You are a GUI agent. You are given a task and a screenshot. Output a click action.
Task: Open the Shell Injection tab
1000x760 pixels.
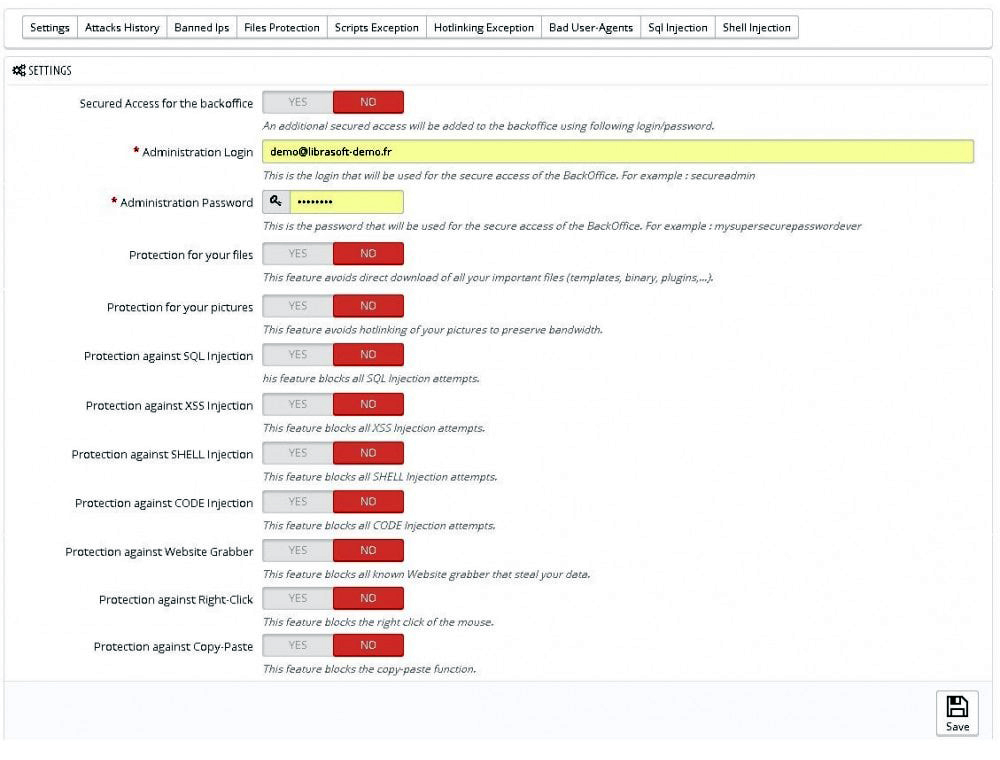click(756, 27)
